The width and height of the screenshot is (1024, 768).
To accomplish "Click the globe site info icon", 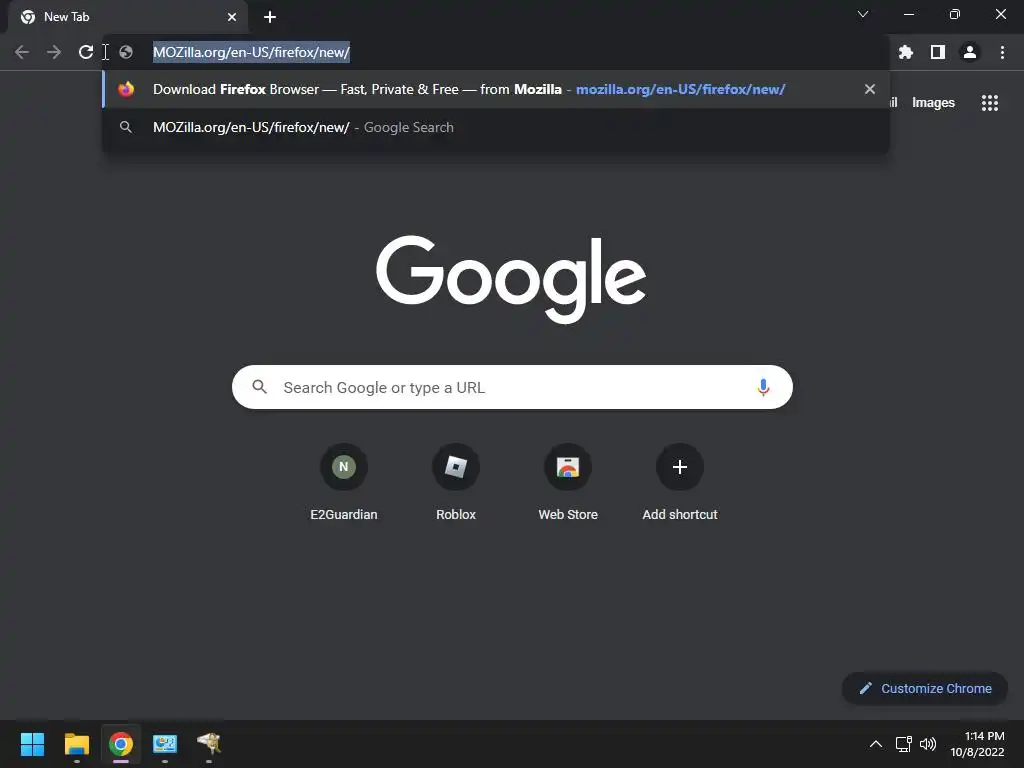I will pyautogui.click(x=126, y=52).
